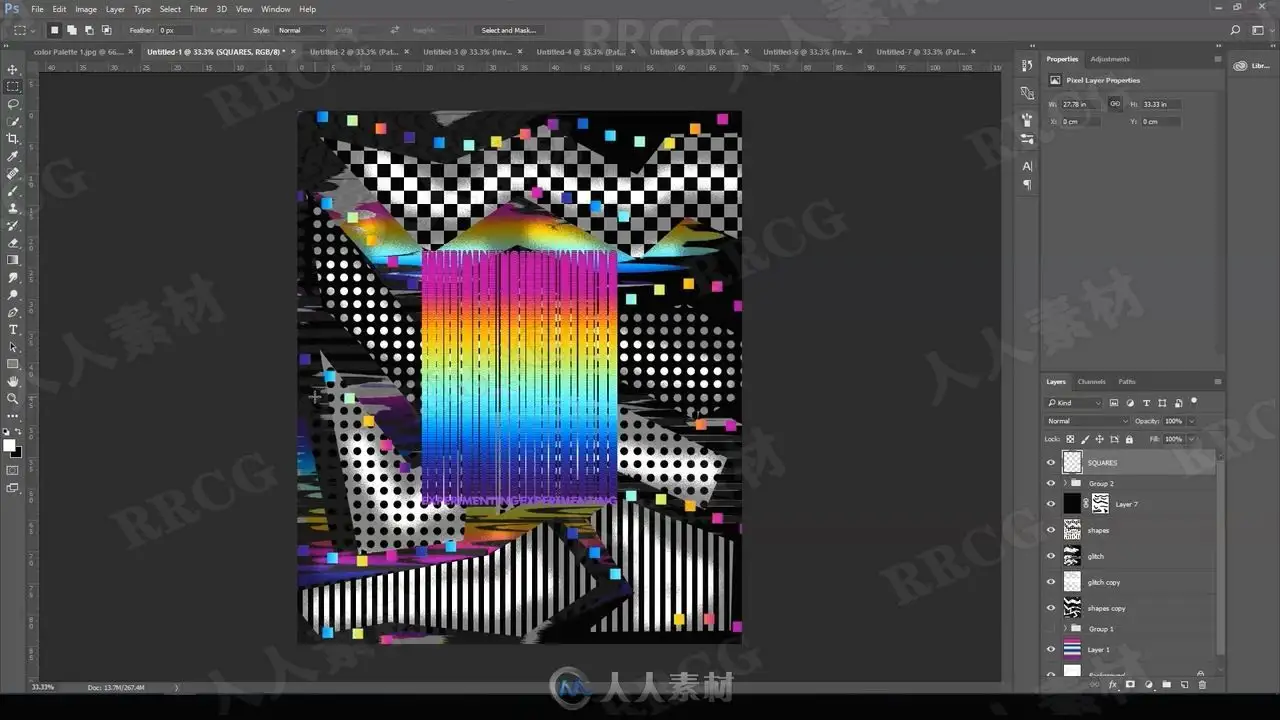Select the Lasso tool
Screen dimensions: 1280x720
(13, 104)
